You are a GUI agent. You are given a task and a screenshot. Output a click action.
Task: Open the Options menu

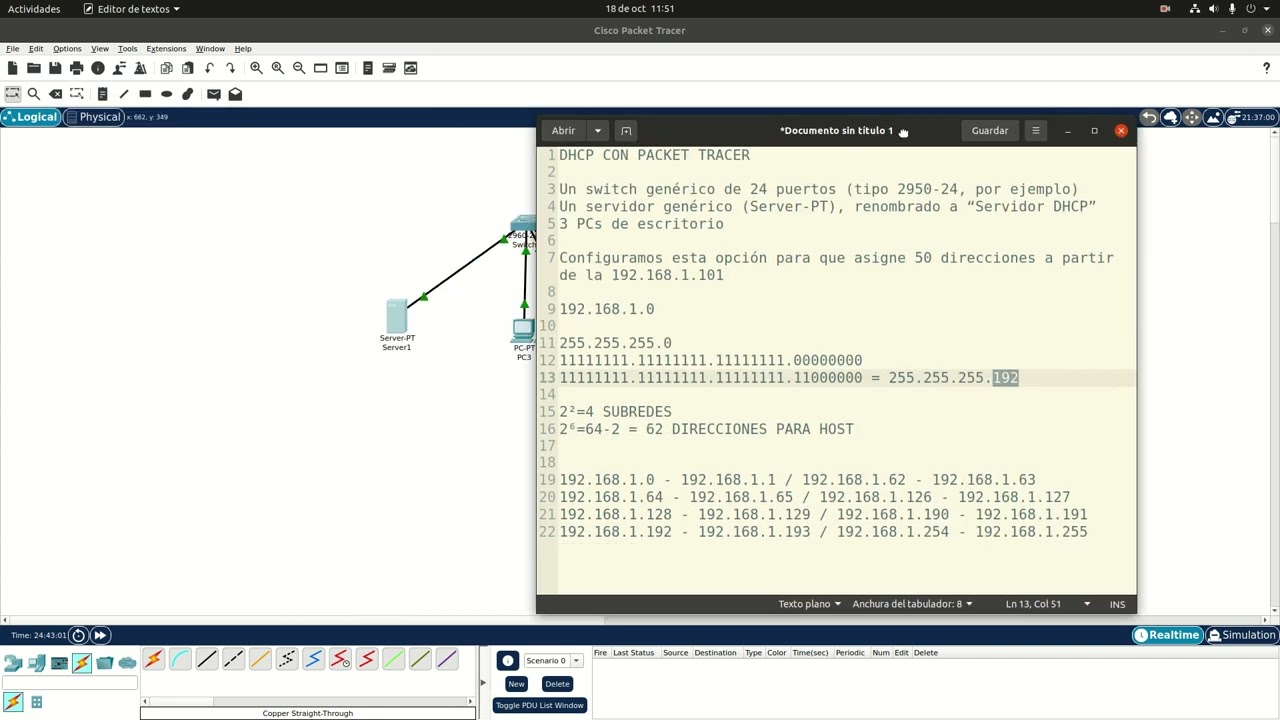coord(67,48)
